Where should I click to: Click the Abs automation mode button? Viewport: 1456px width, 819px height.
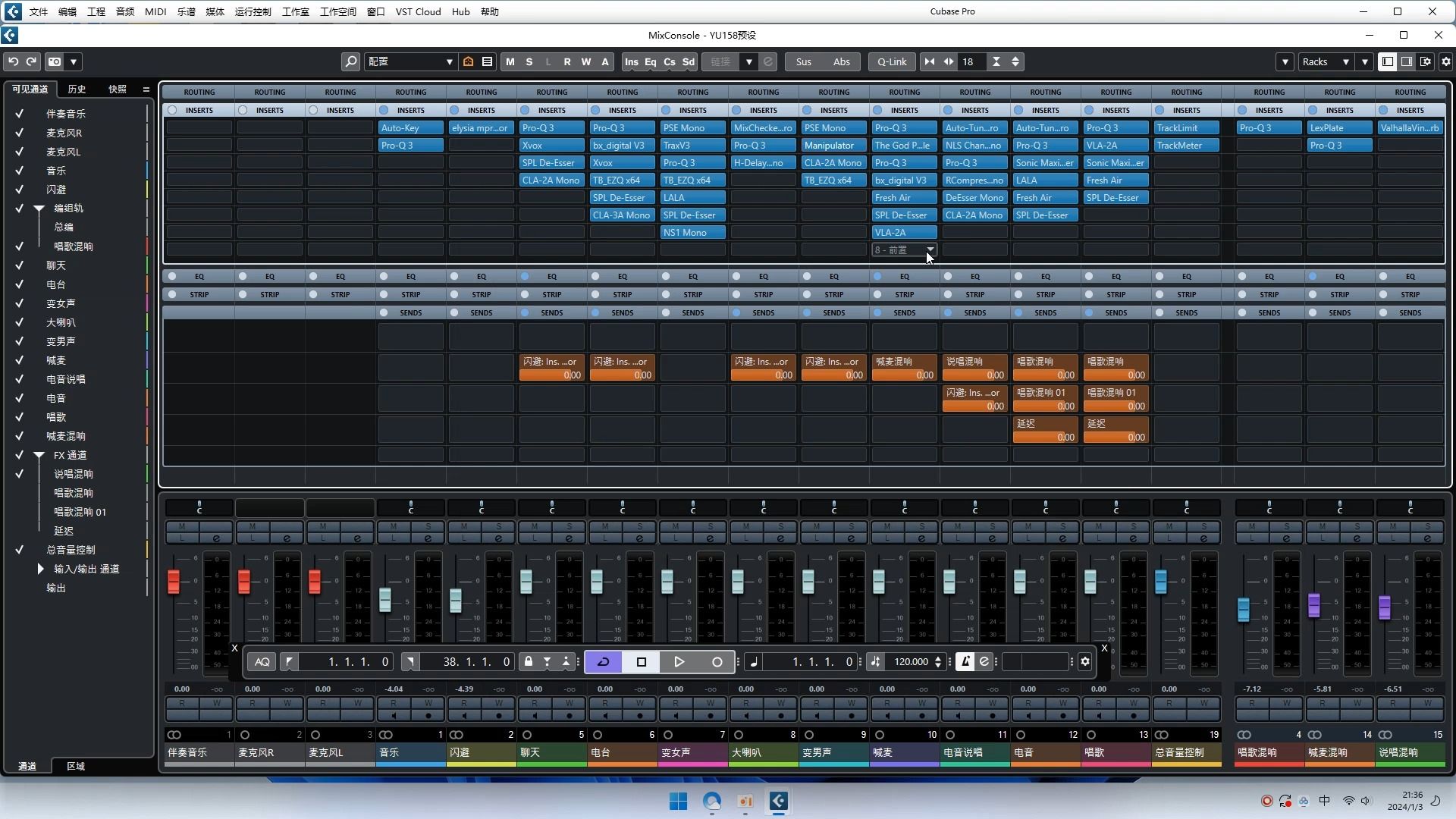(x=841, y=61)
